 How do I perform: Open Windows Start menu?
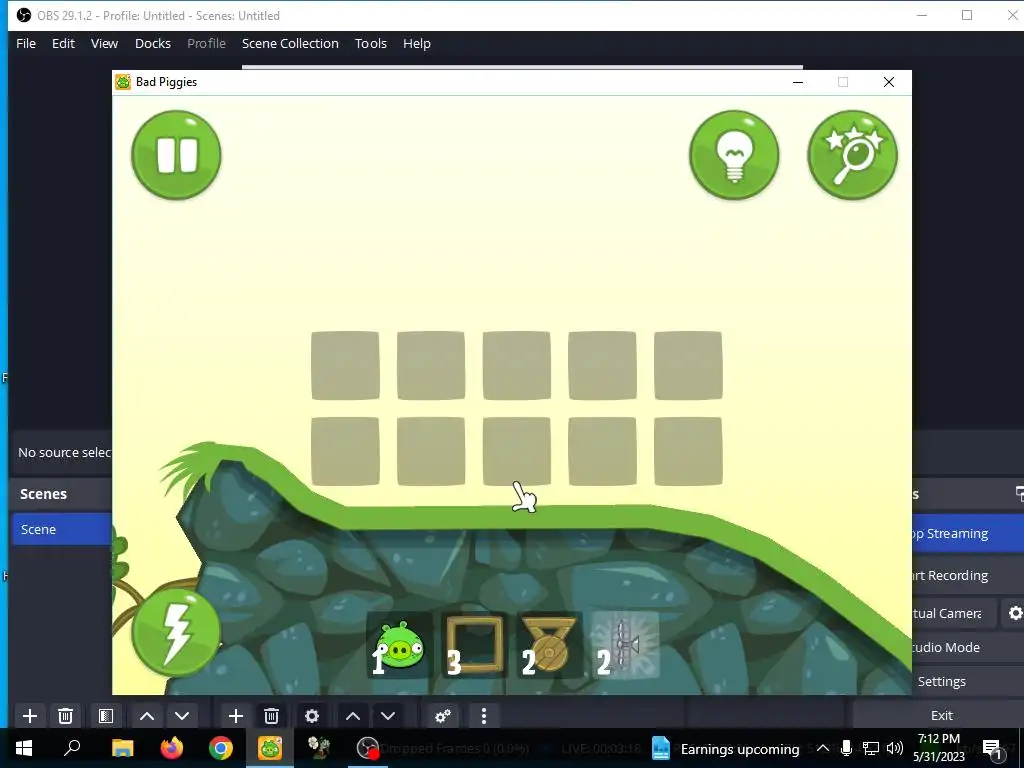[x=24, y=748]
